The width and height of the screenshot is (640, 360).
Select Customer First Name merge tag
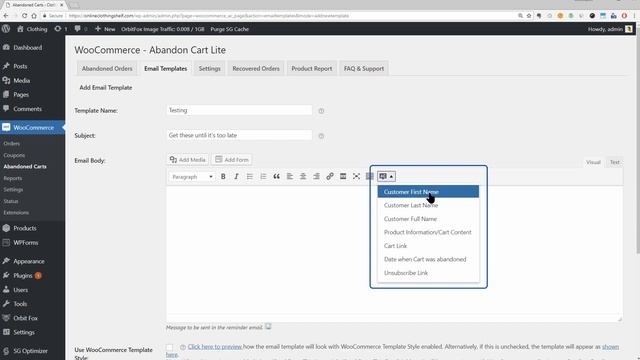click(428, 192)
